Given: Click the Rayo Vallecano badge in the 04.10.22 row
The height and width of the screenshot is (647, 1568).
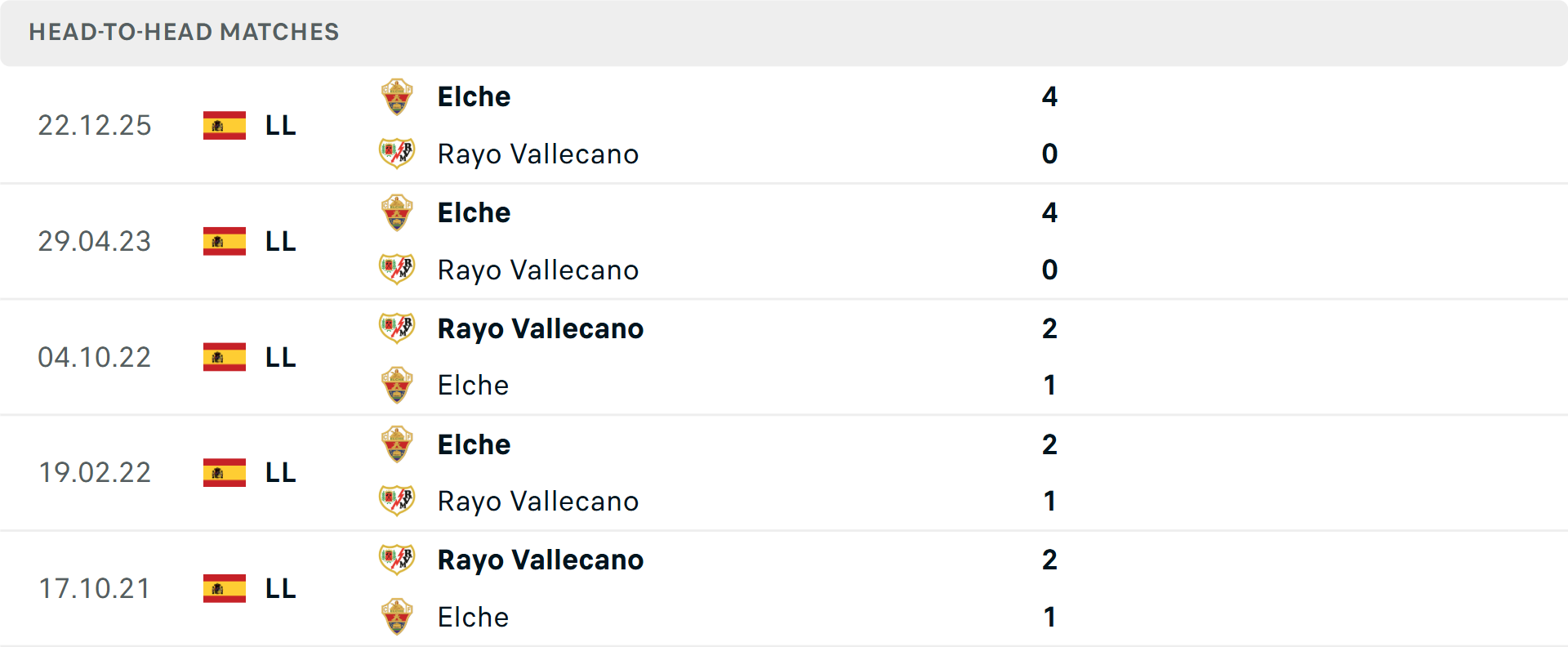Looking at the screenshot, I should coord(397,328).
